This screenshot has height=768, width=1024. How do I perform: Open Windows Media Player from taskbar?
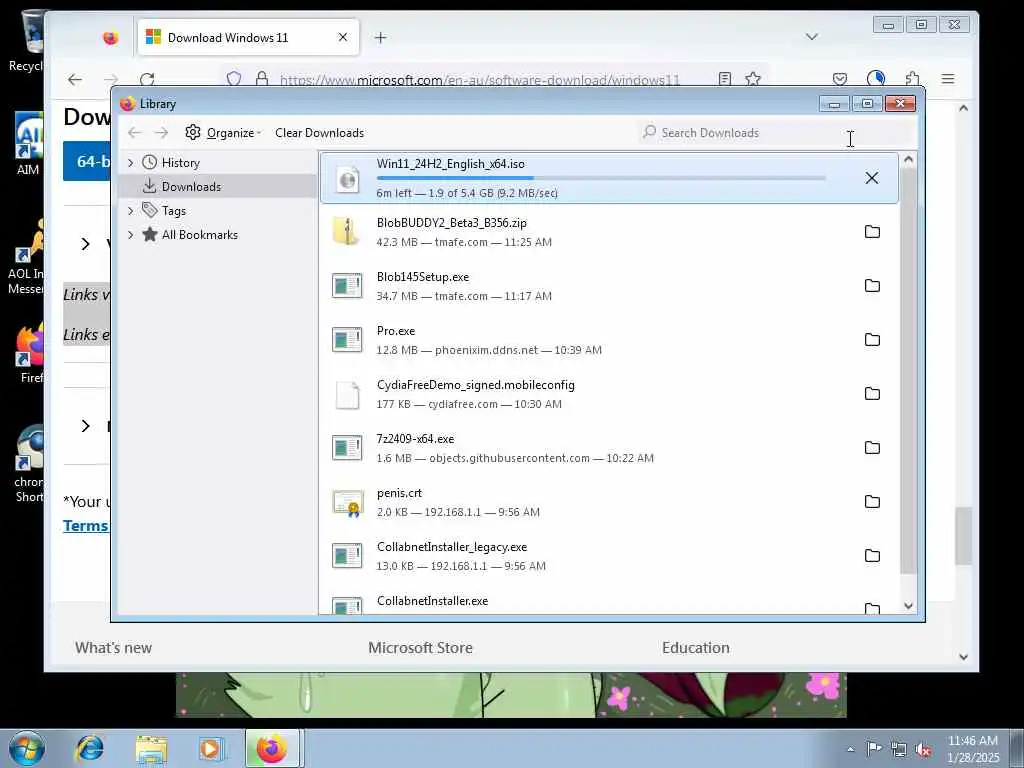tap(212, 748)
